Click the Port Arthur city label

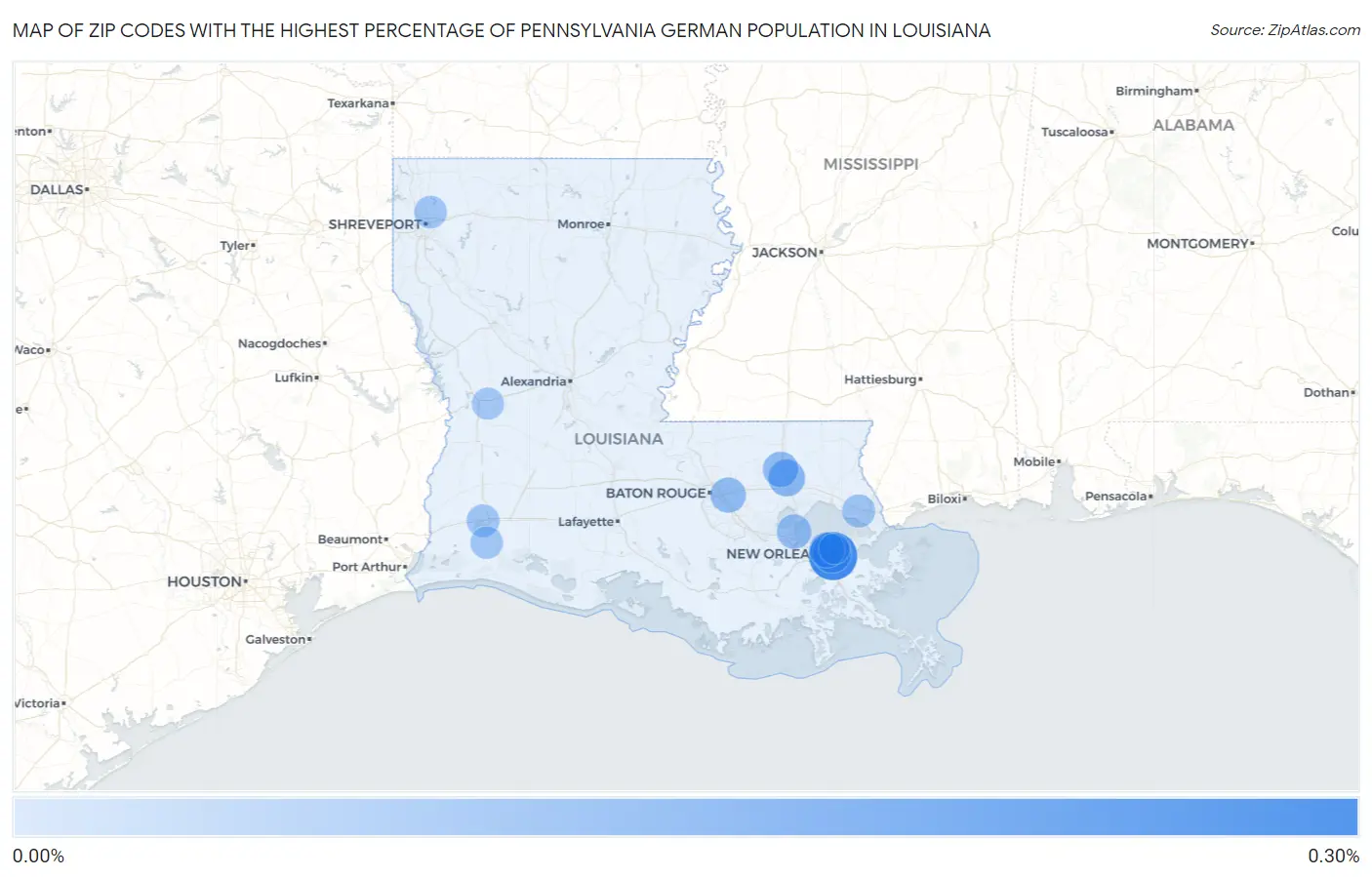367,566
